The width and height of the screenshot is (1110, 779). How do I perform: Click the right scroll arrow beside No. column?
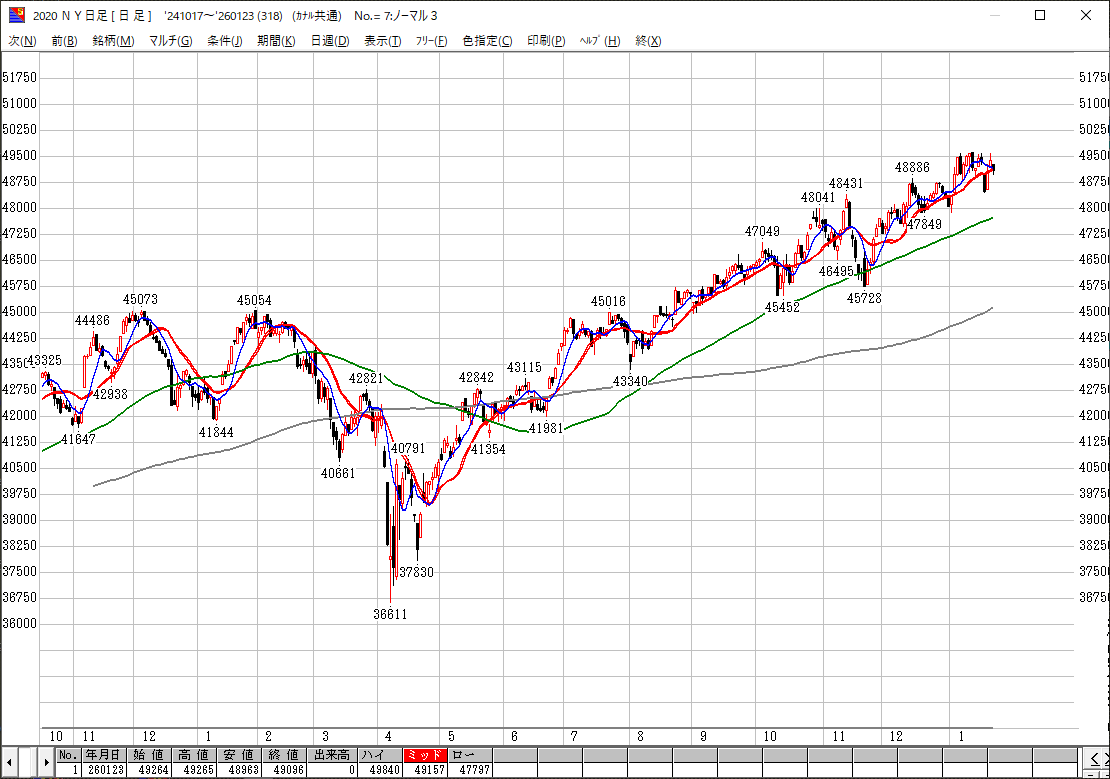click(46, 763)
